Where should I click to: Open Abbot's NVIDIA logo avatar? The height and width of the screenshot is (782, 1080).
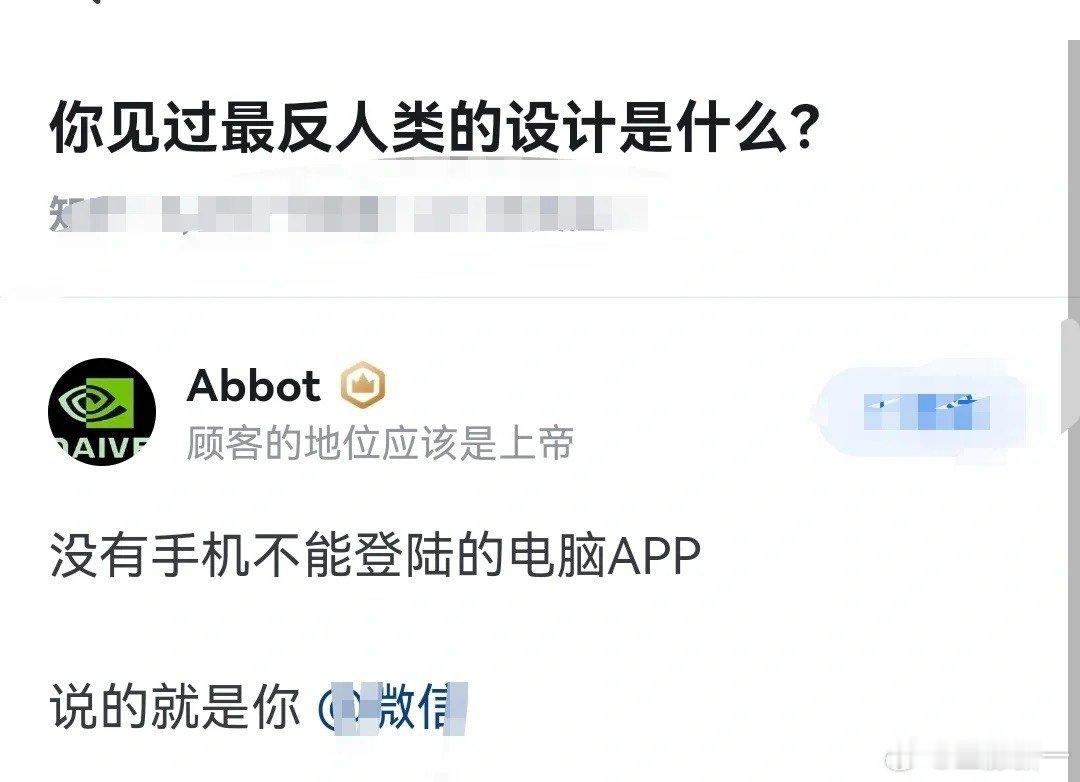tap(102, 411)
